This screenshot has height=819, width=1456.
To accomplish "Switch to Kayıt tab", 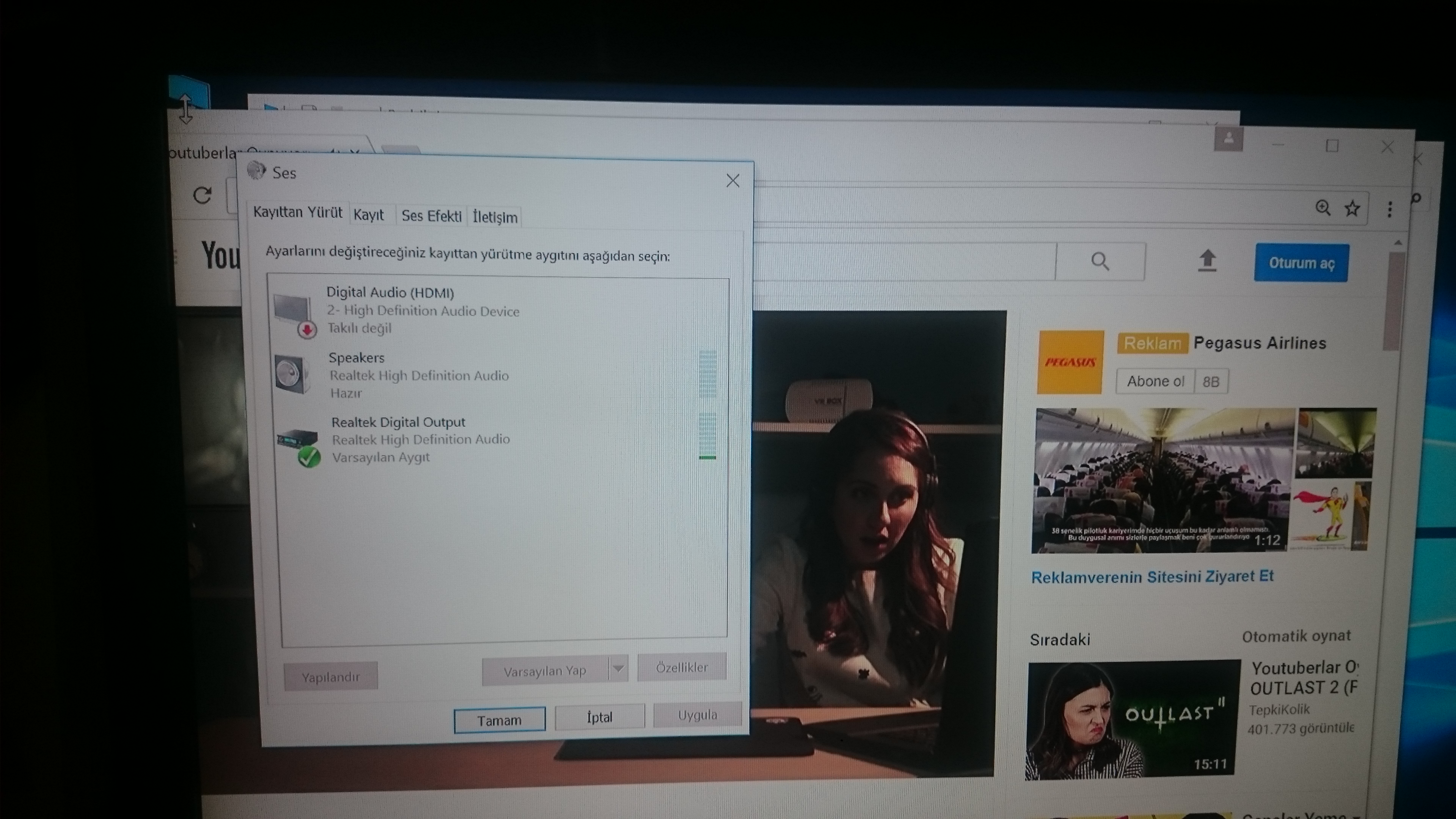I will coord(369,215).
